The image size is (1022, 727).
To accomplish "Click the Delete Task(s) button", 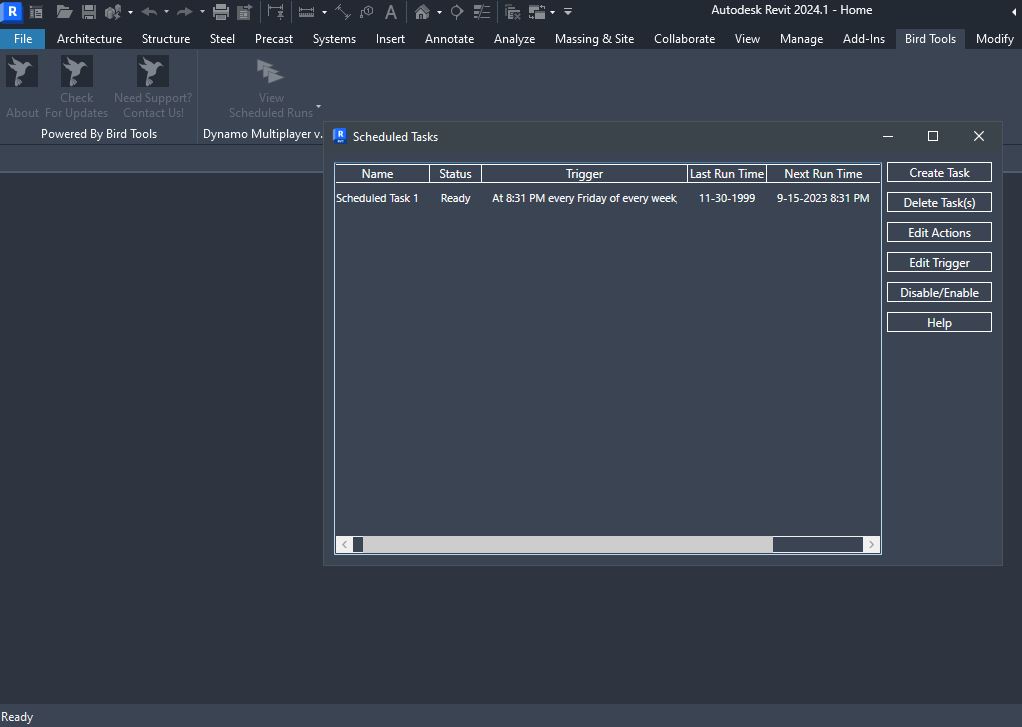I will click(x=939, y=202).
